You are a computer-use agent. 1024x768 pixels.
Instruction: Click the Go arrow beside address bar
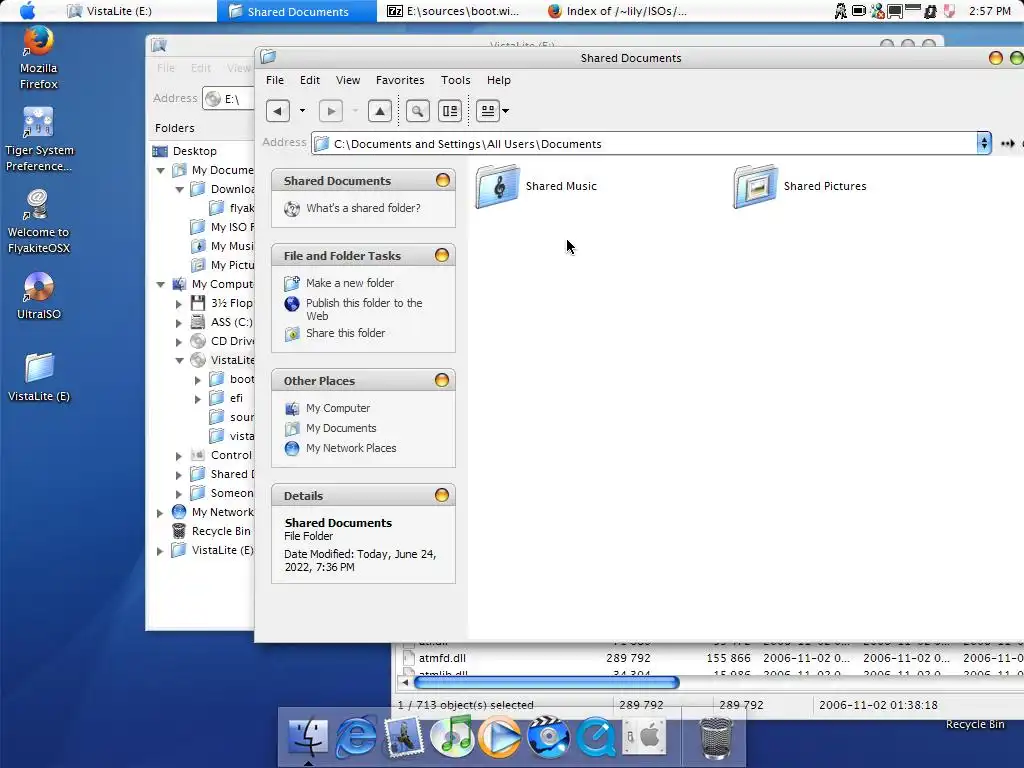click(x=1008, y=144)
